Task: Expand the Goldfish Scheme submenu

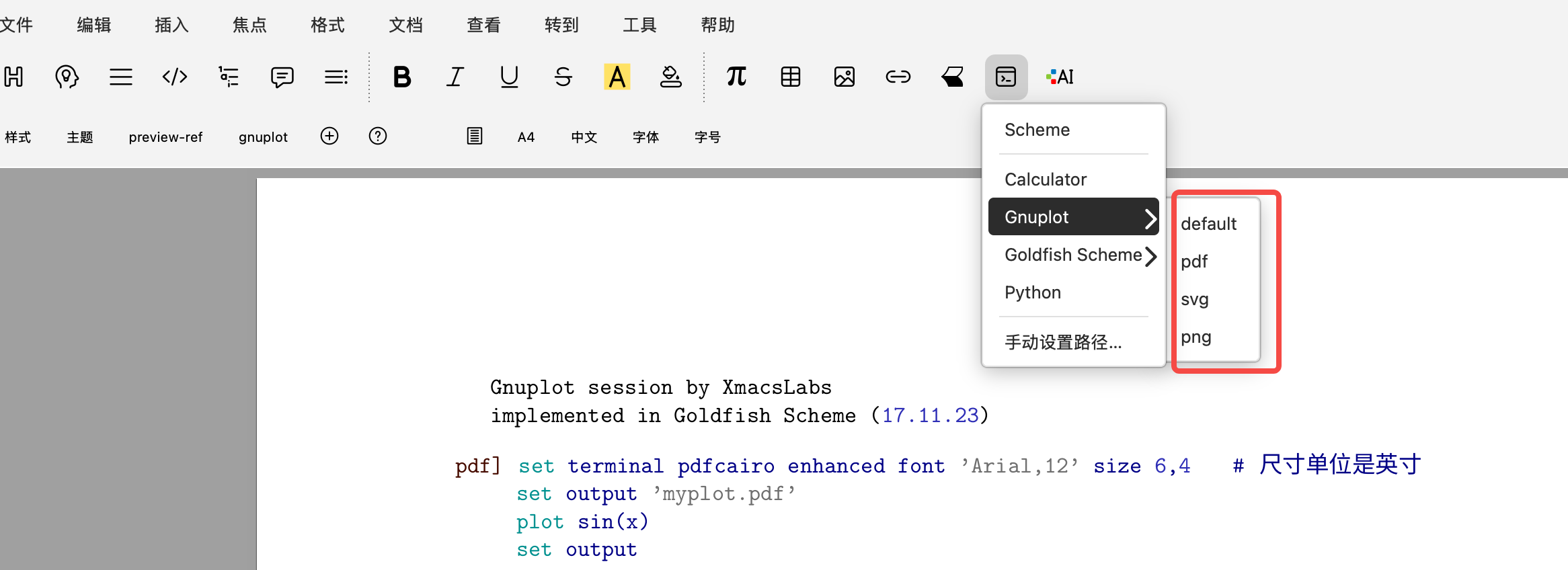Action: [1074, 255]
